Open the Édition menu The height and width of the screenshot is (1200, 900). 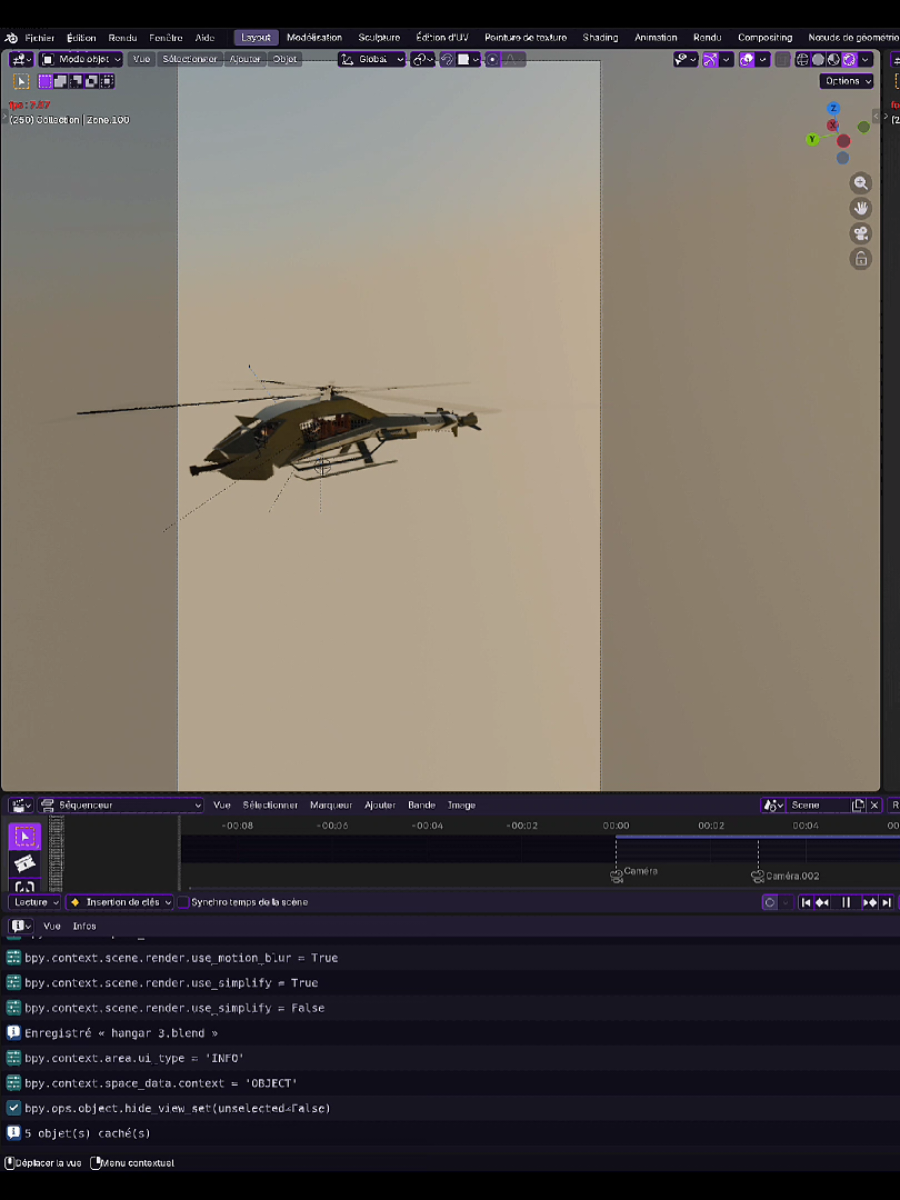[81, 38]
